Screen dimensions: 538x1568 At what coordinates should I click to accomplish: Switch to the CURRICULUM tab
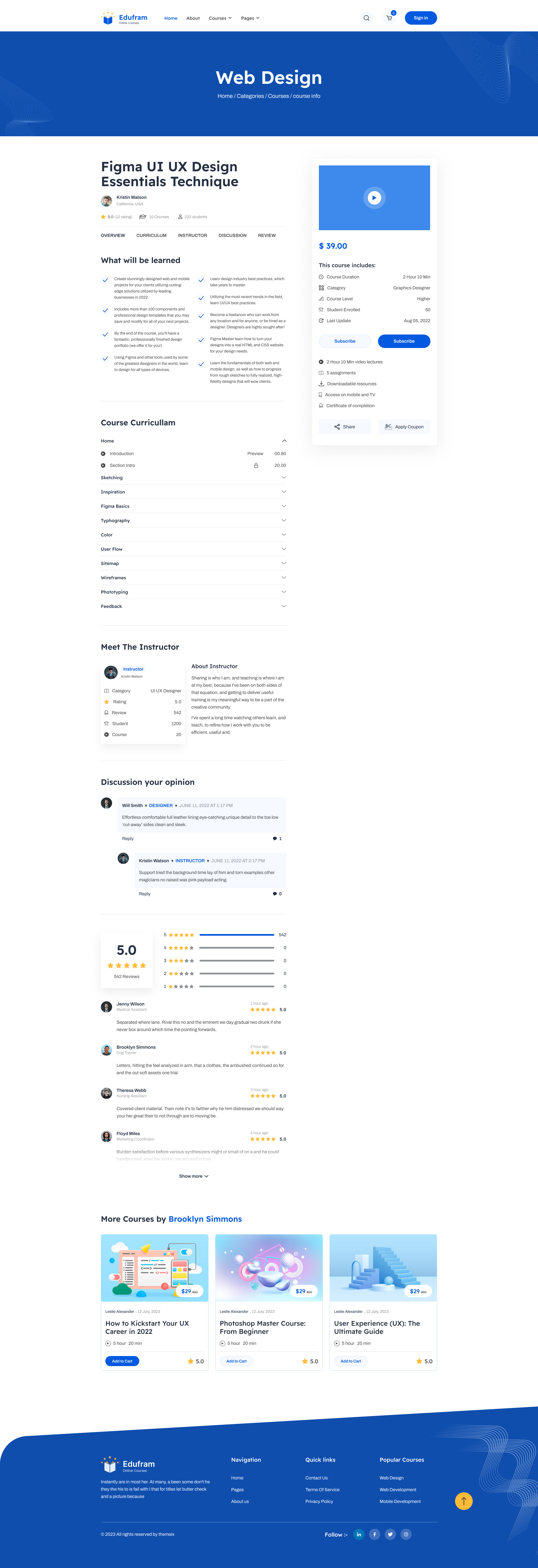(x=151, y=236)
